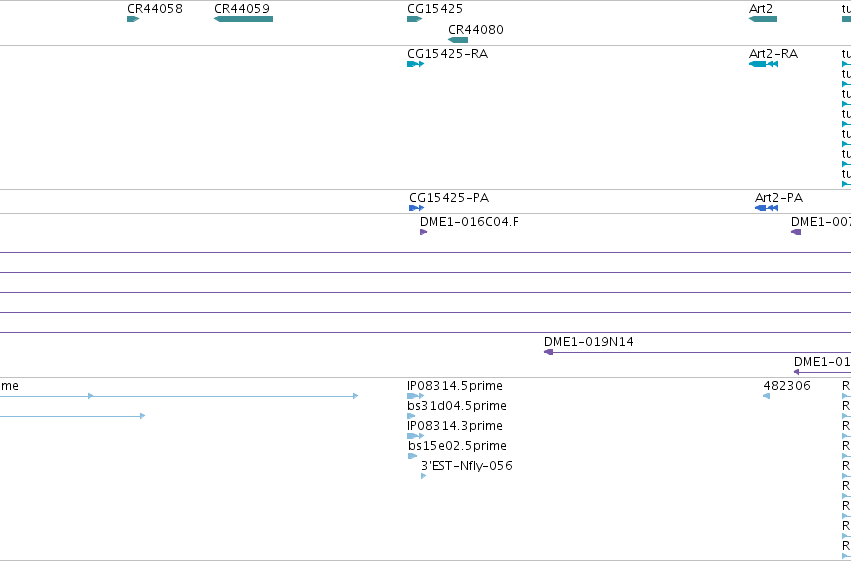Viewport: 851px width, 561px height.
Task: Click the DME1-019N14 label
Action: [588, 342]
